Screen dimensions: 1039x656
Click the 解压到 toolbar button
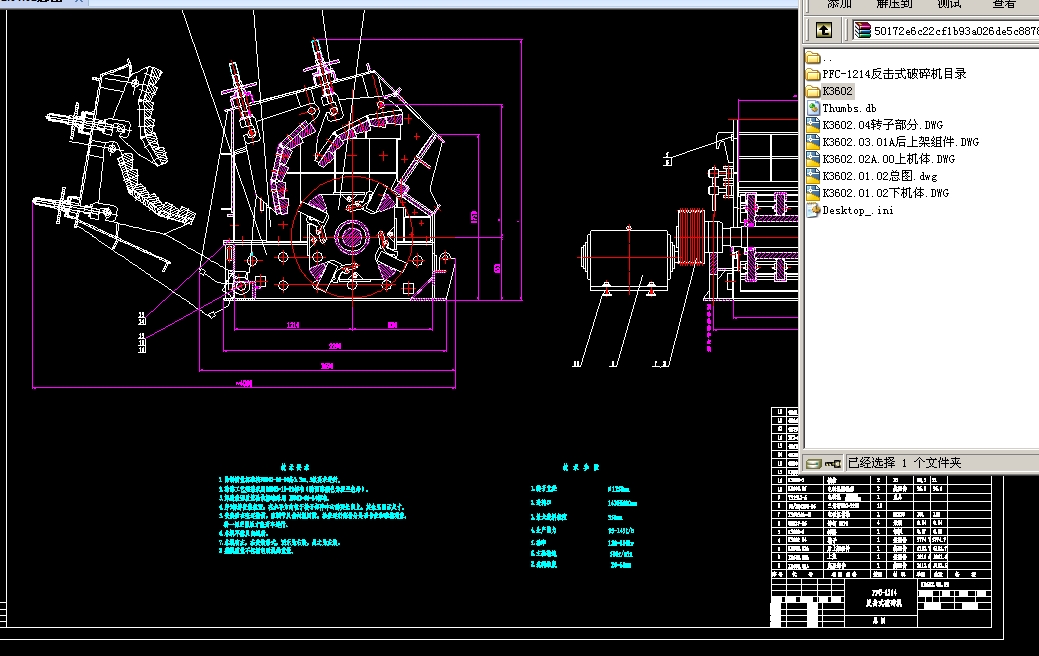pyautogui.click(x=894, y=4)
